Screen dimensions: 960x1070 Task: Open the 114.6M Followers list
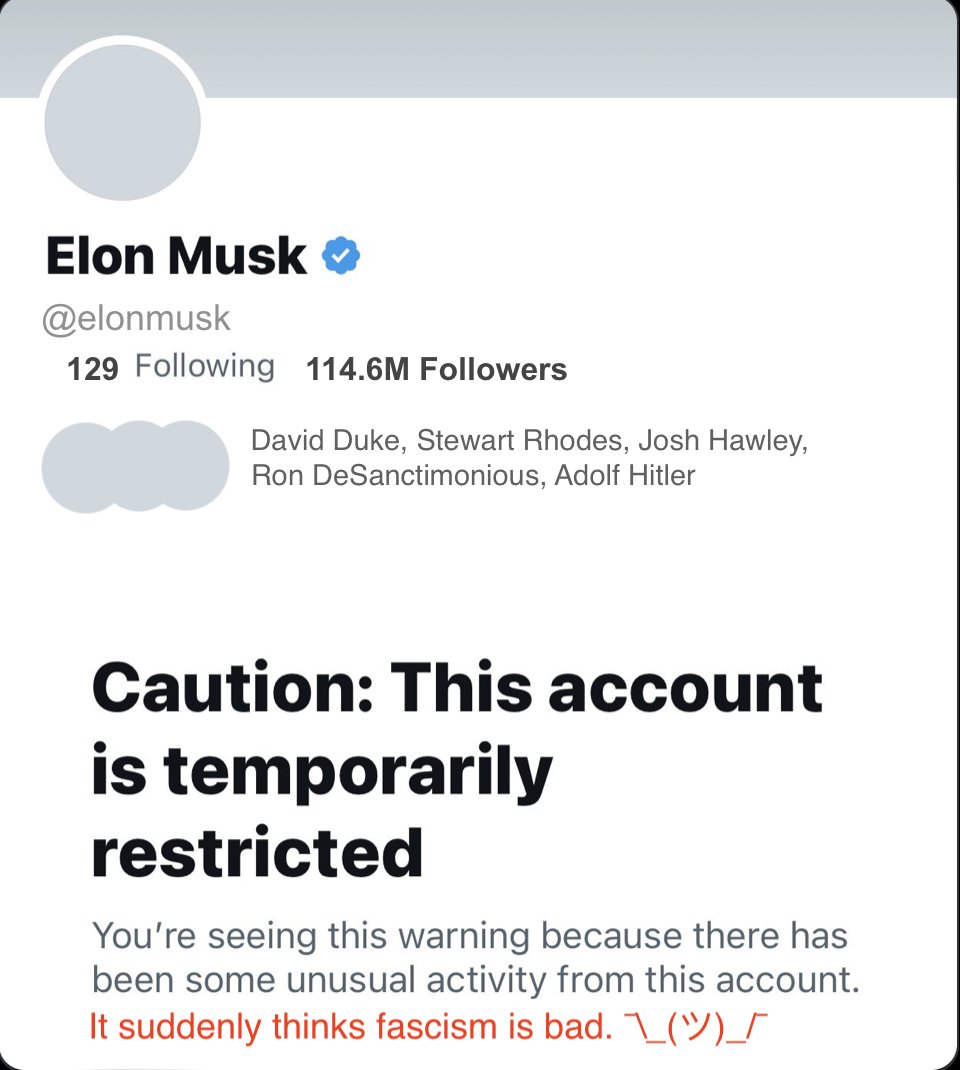(x=436, y=370)
